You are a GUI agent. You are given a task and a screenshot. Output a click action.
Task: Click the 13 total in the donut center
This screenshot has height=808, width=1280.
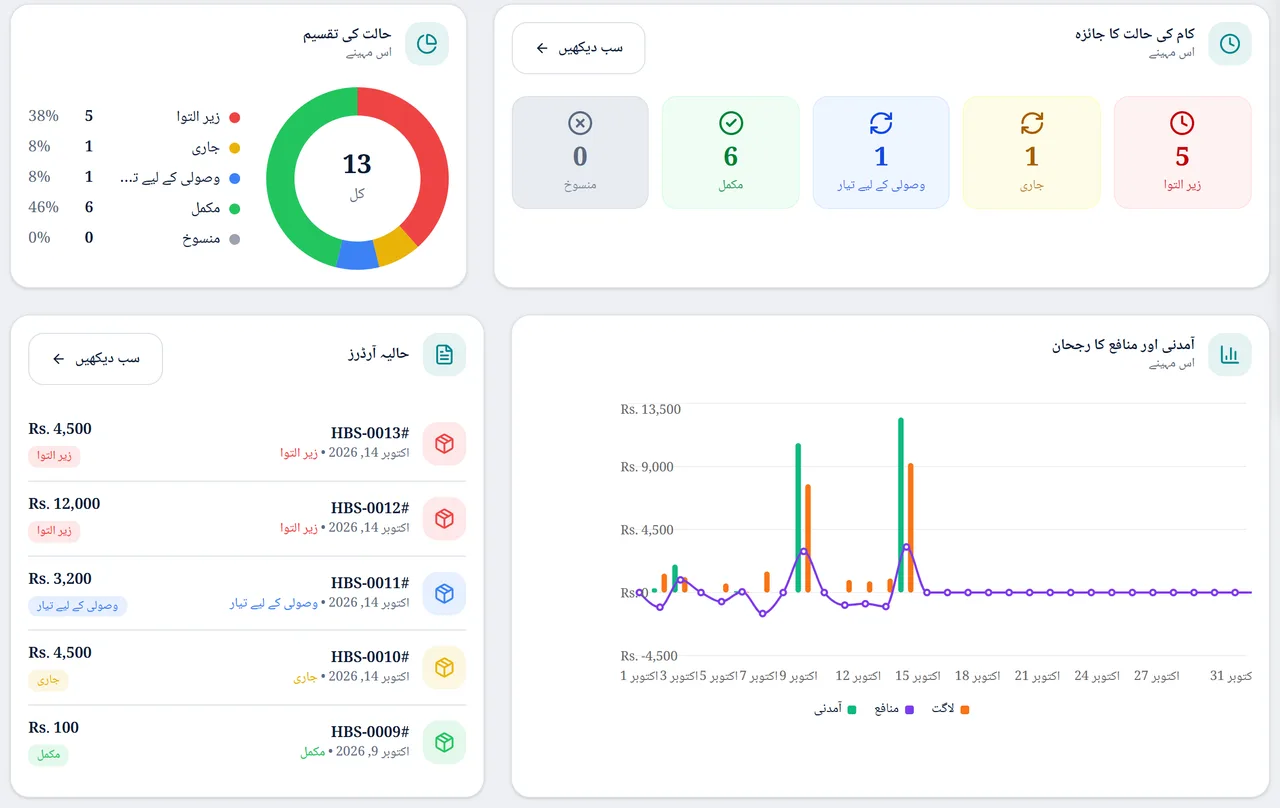tap(357, 164)
